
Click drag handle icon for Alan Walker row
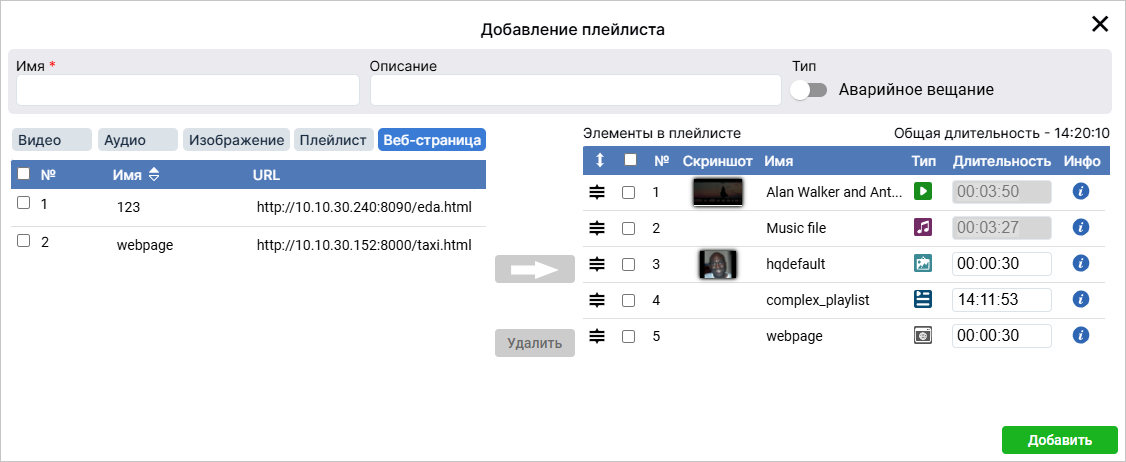pyautogui.click(x=597, y=192)
